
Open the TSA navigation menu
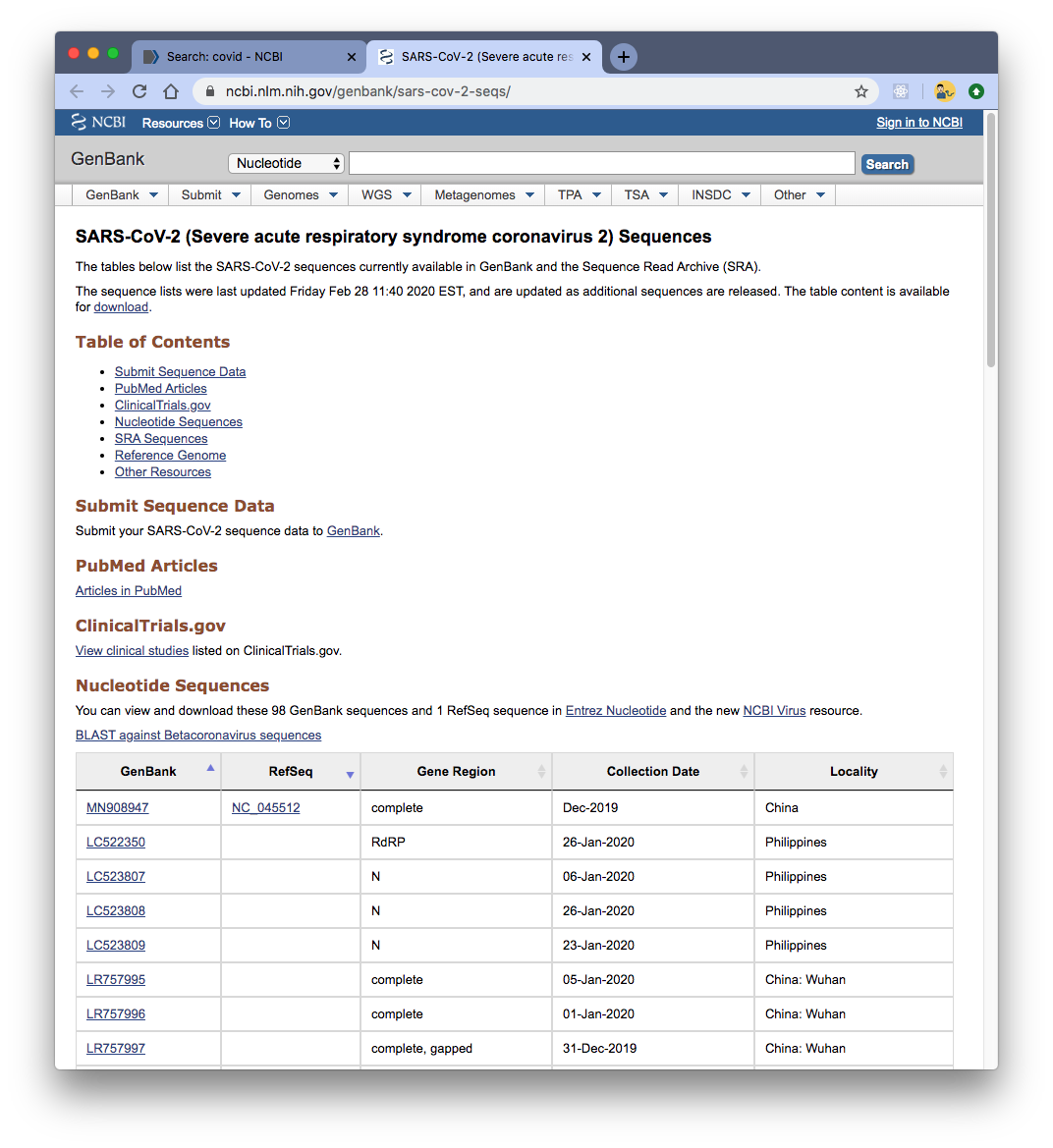pos(646,194)
